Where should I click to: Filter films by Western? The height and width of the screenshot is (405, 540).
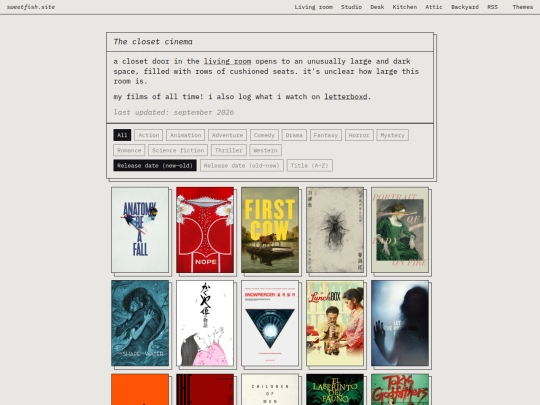265,150
